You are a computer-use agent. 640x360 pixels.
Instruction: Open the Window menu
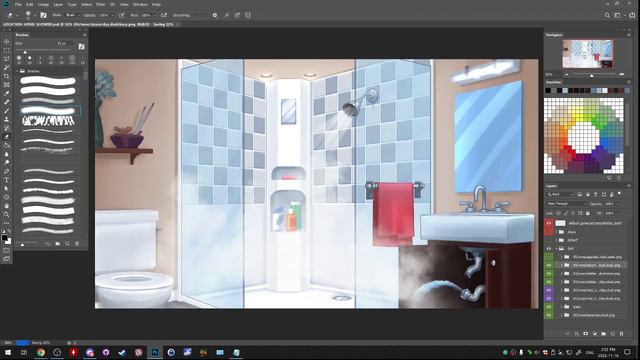[x=140, y=4]
